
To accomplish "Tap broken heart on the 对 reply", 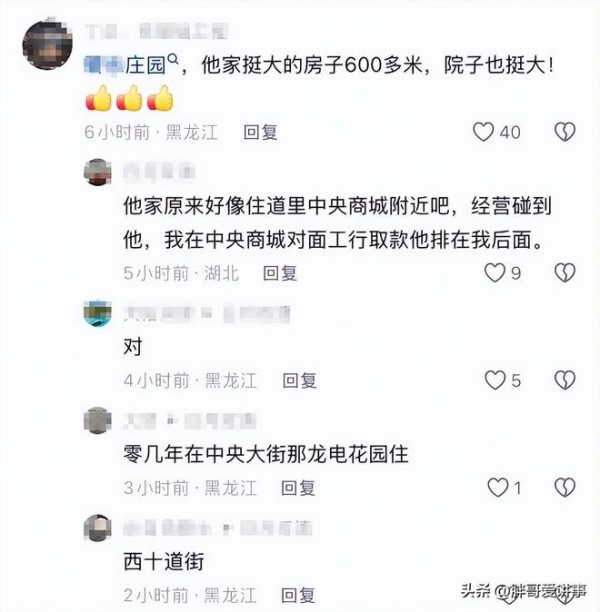I will coord(565,380).
